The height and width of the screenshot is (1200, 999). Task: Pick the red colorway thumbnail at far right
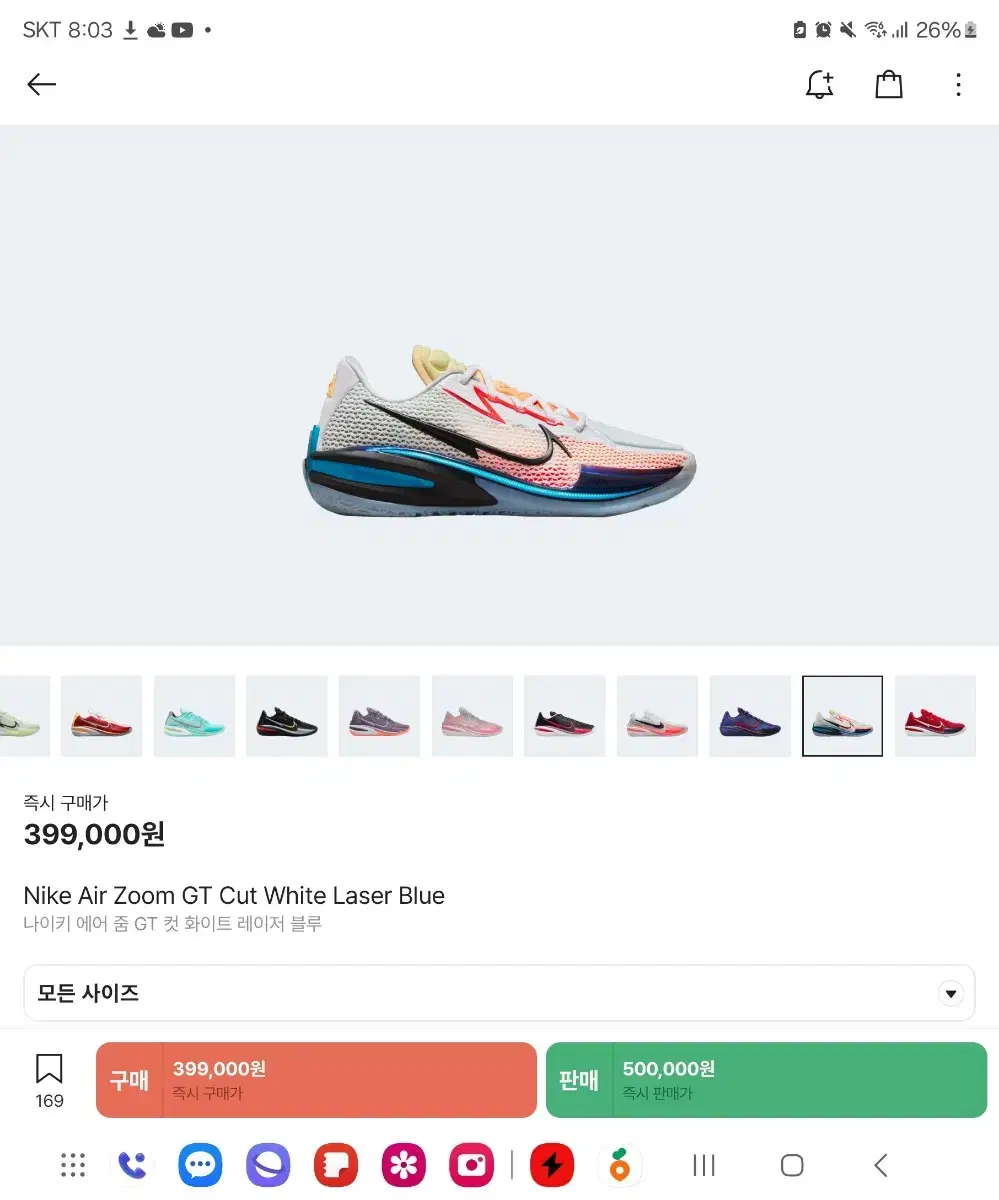(x=935, y=716)
